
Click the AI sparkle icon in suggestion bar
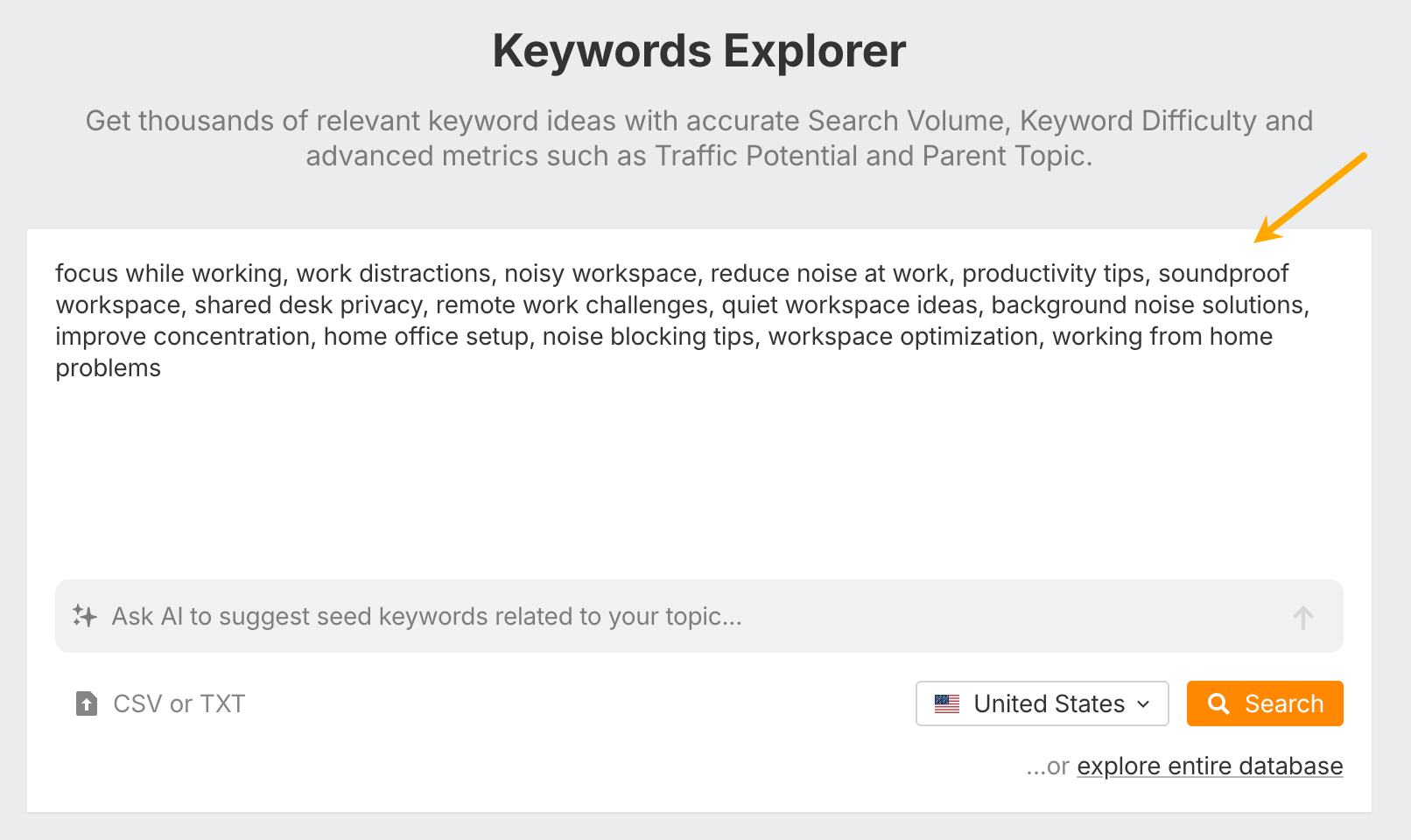click(85, 616)
